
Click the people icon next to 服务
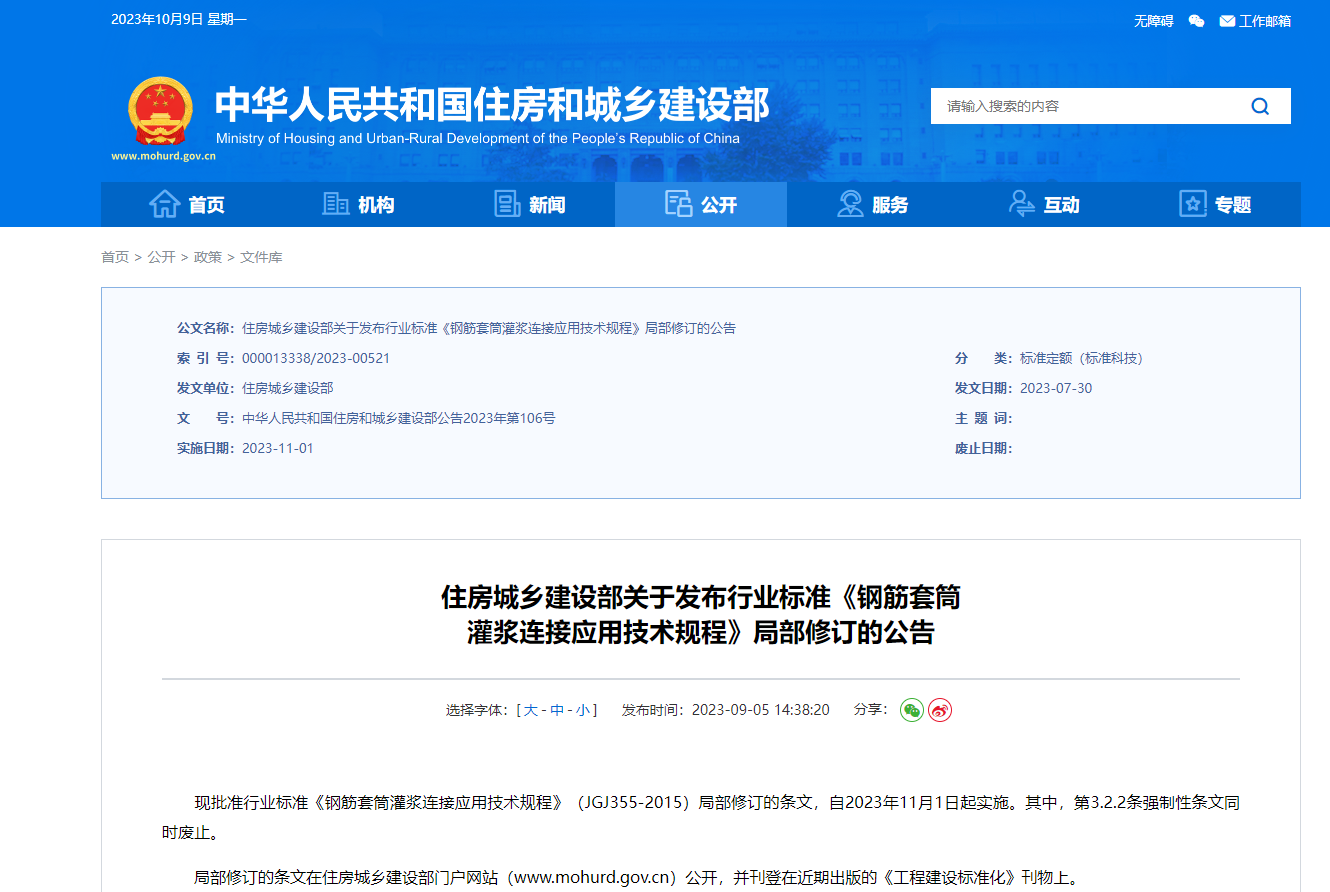(849, 203)
